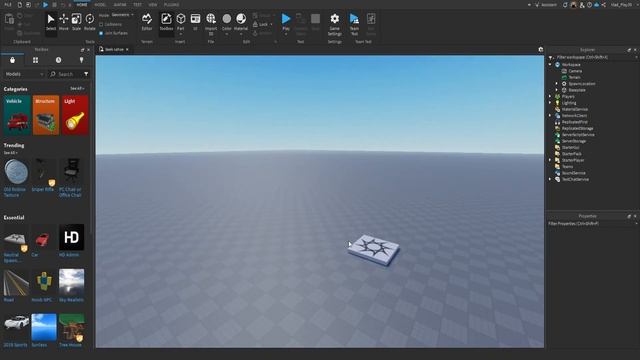This screenshot has height=360, width=640.
Task: Click the share icon near username
Action: (x=603, y=5)
